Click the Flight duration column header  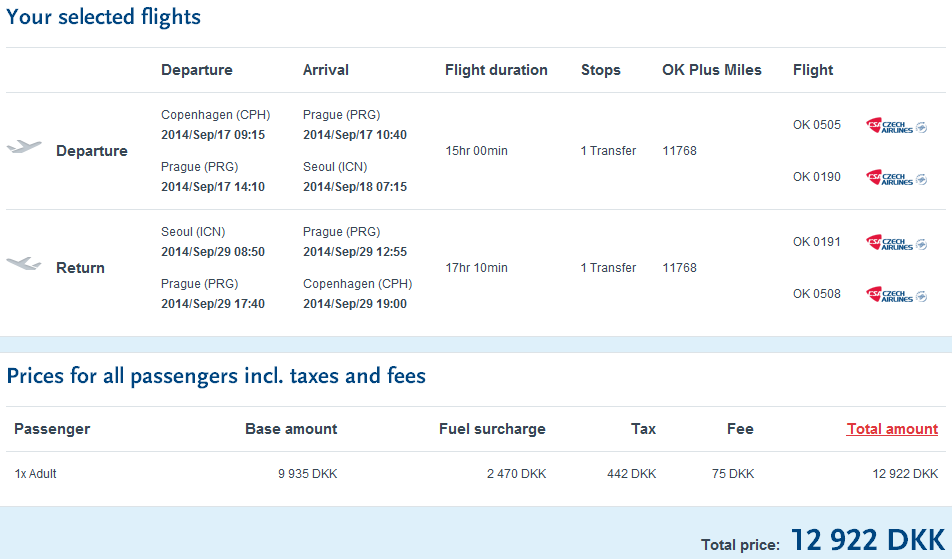click(x=496, y=70)
